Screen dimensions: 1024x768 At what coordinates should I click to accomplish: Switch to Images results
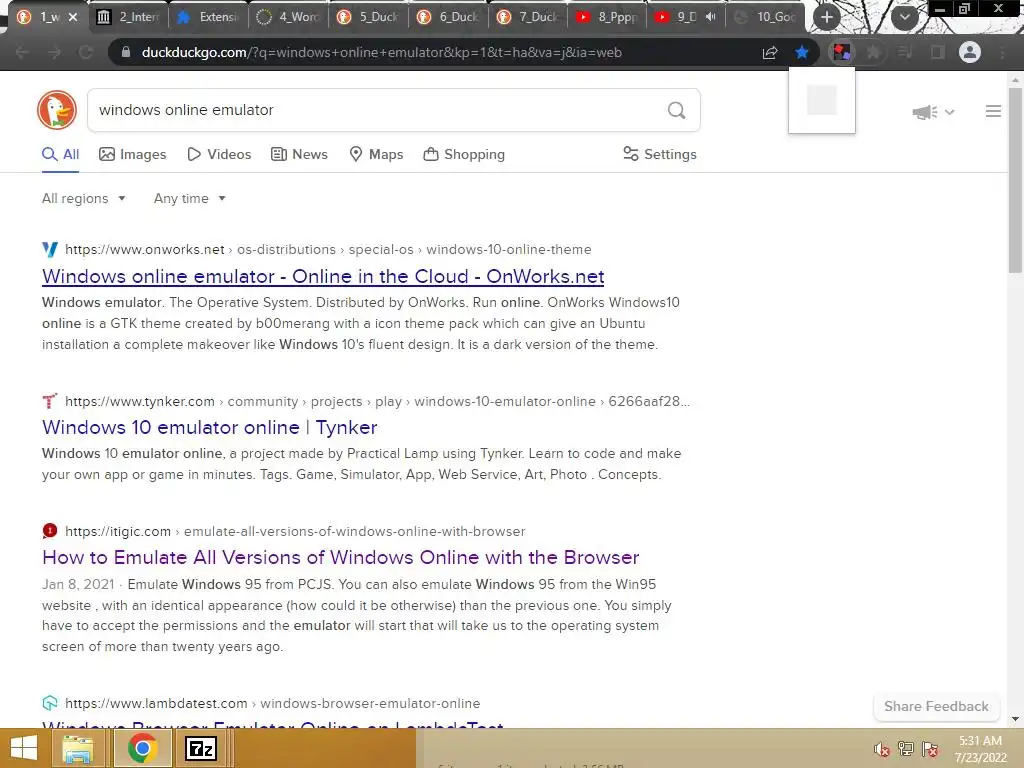pos(133,155)
